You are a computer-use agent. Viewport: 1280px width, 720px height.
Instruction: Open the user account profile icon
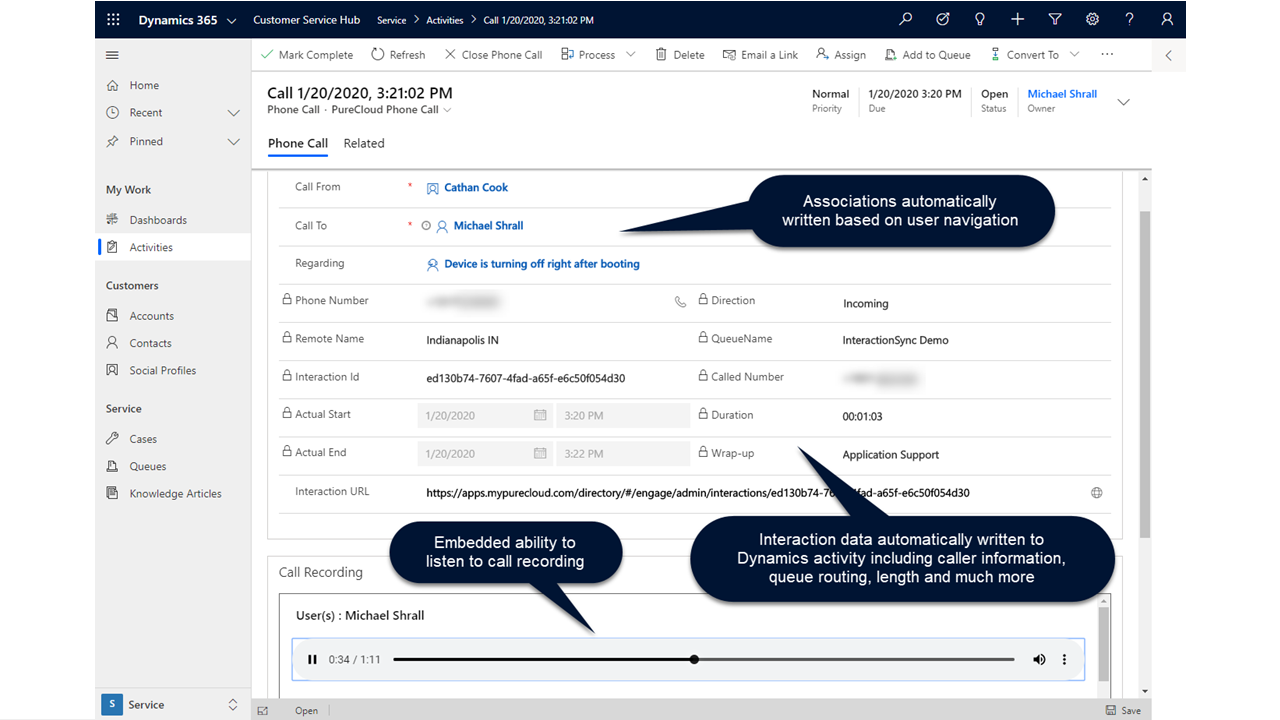coord(1167,19)
